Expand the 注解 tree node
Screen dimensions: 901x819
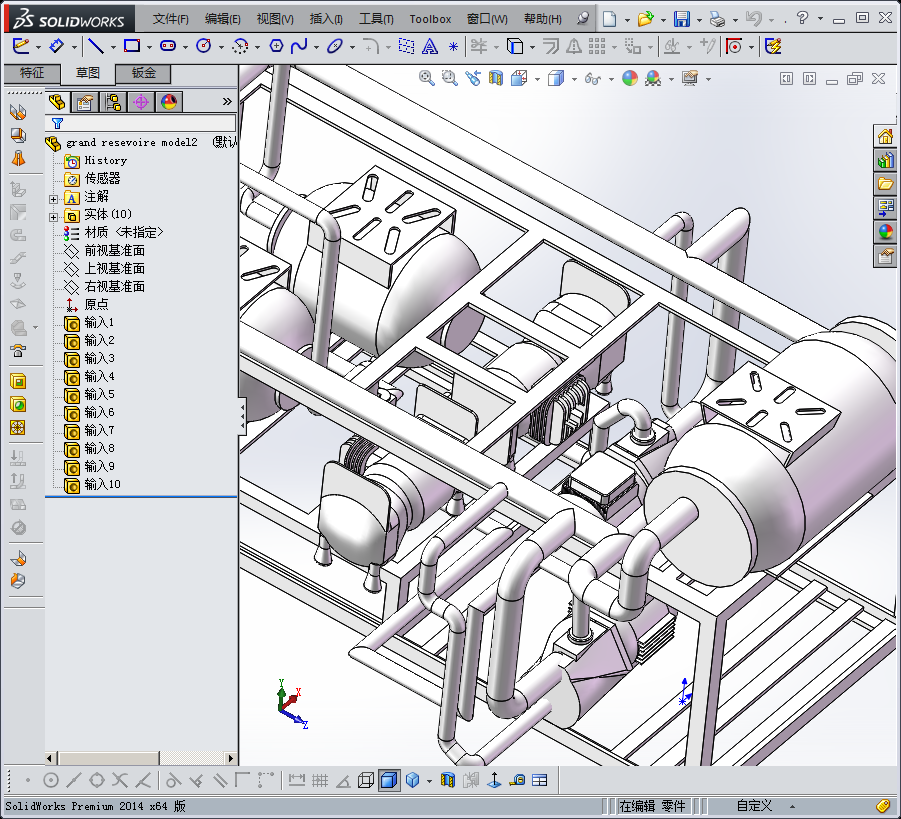(54, 197)
